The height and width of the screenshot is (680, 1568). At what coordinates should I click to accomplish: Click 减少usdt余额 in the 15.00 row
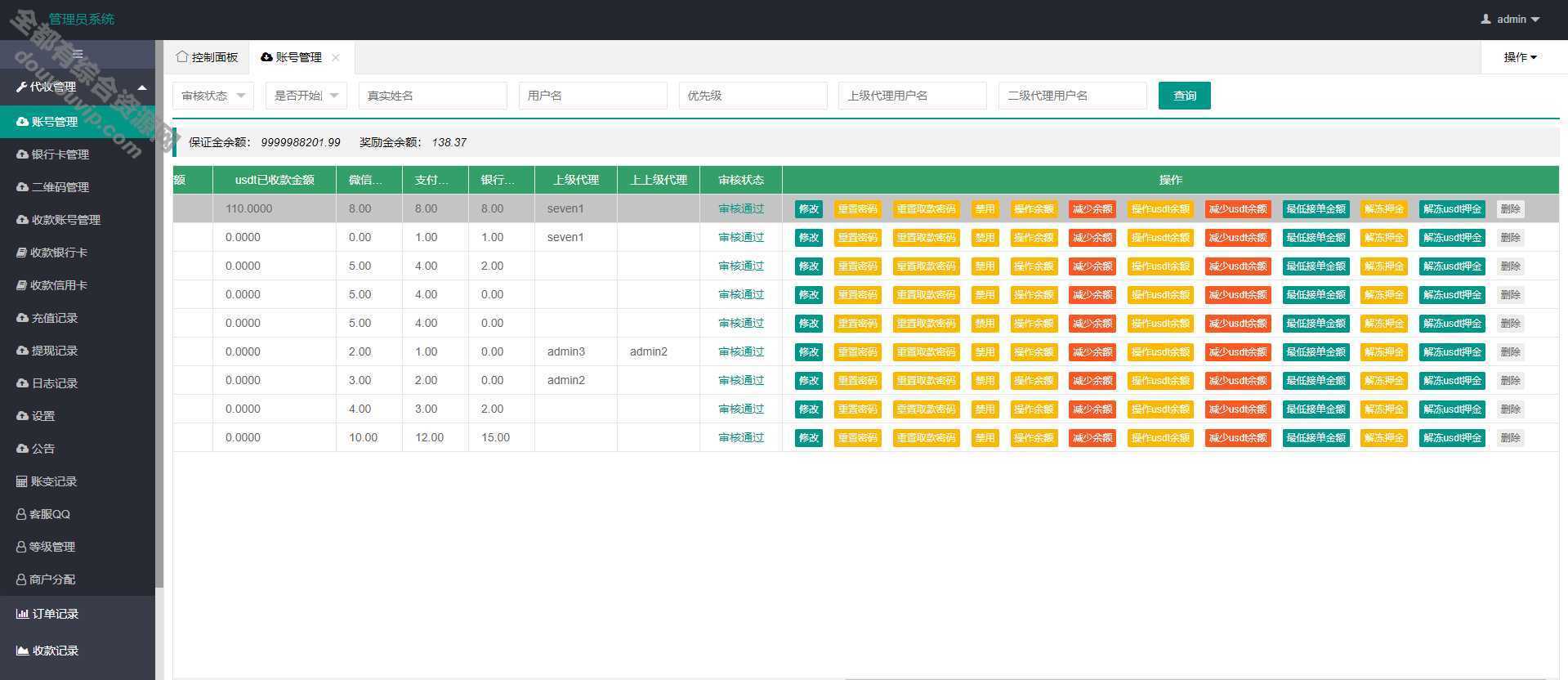[x=1238, y=438]
